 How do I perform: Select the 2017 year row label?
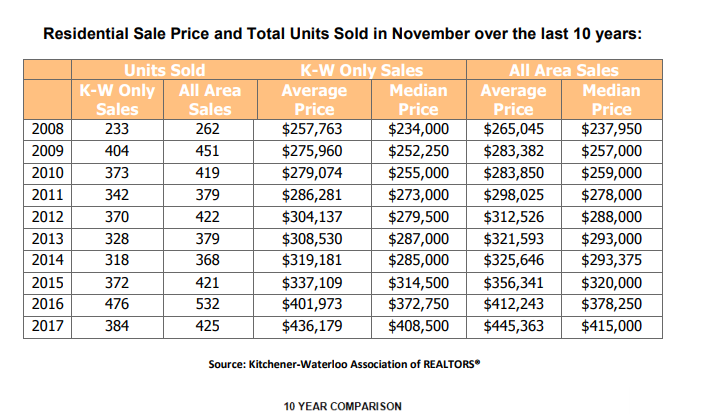(x=47, y=325)
